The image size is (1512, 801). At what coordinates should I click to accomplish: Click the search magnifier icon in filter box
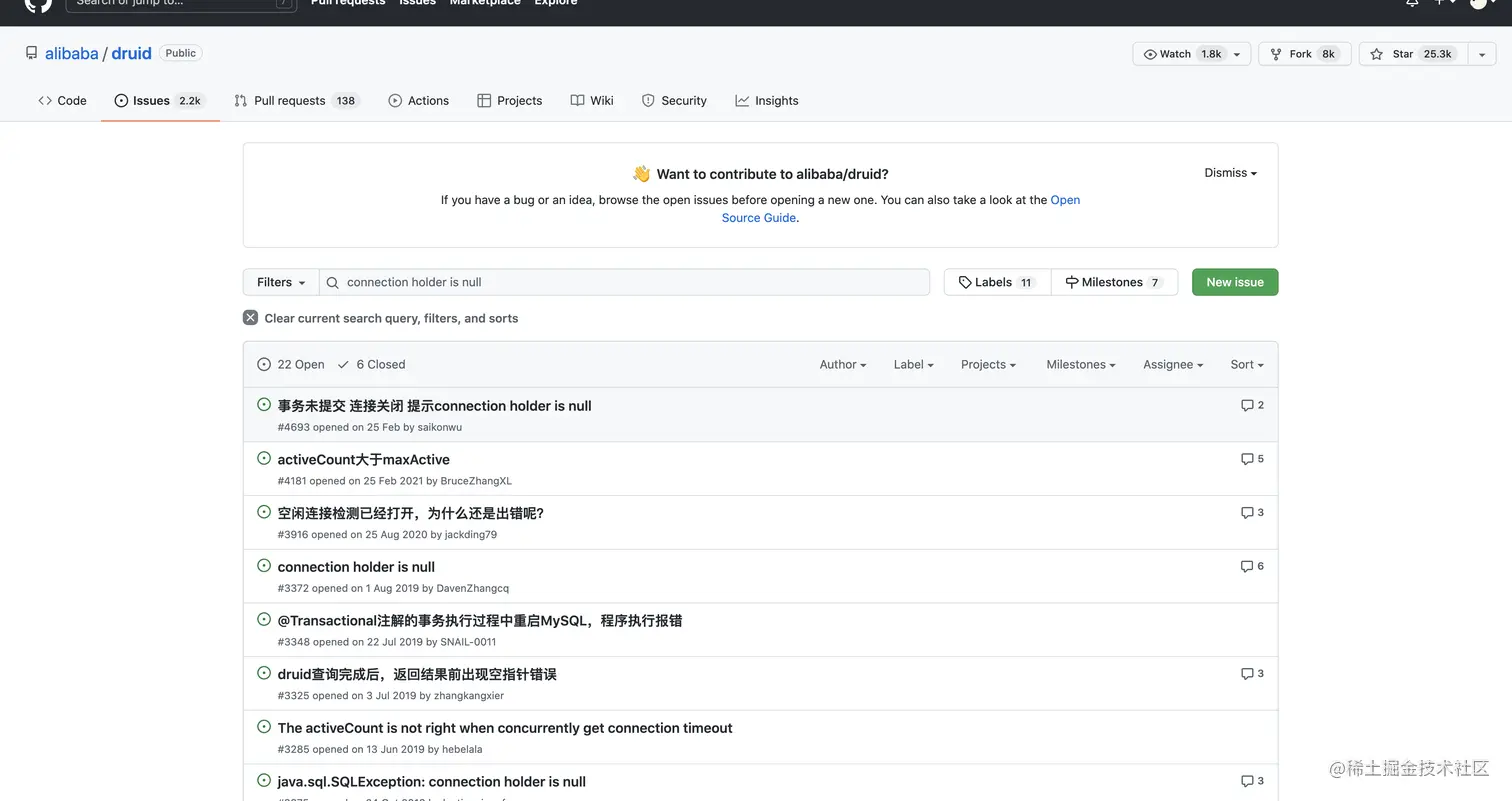point(333,282)
